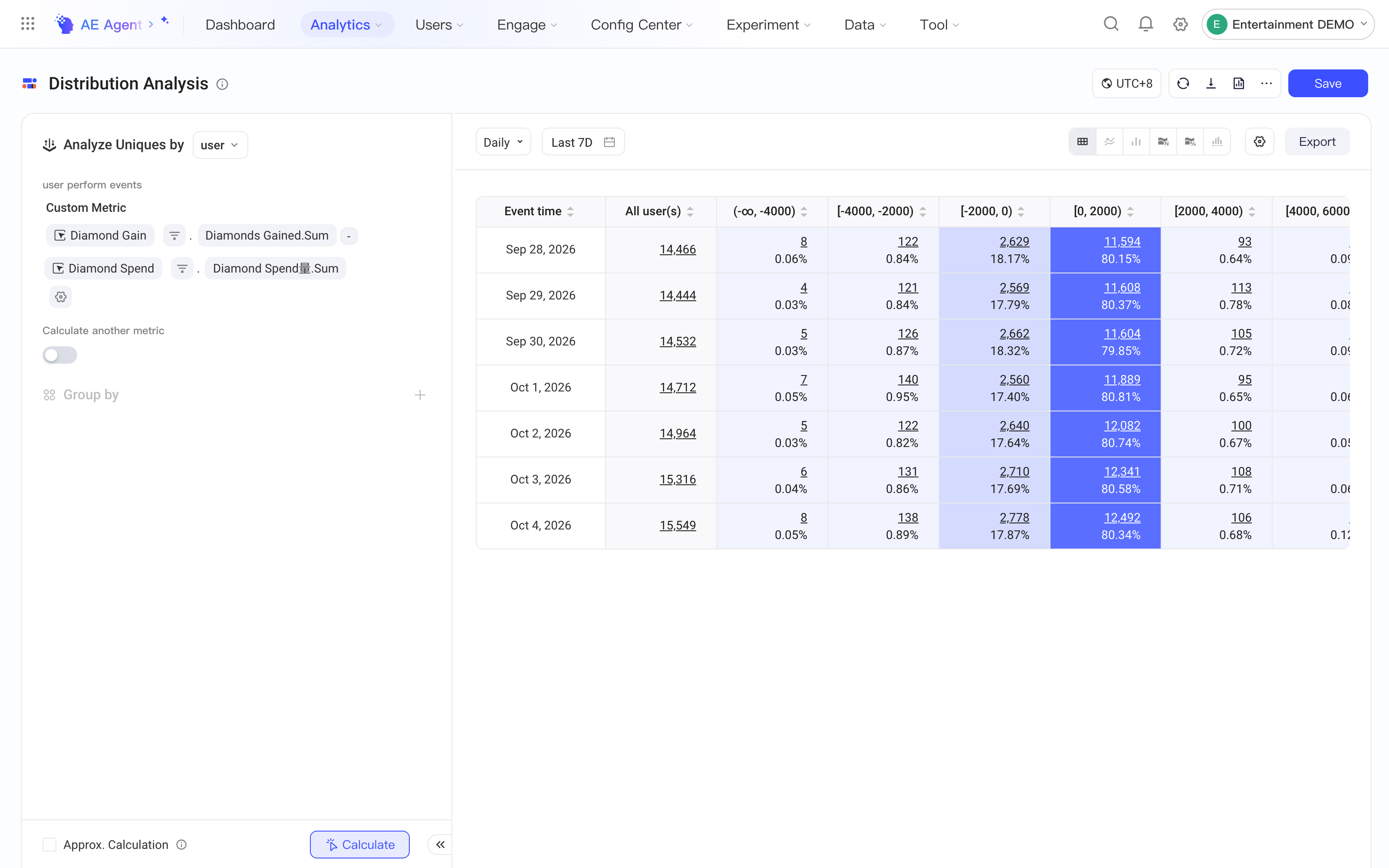Image resolution: width=1389 pixels, height=868 pixels.
Task: Open the more options ellipsis
Action: 1267,84
